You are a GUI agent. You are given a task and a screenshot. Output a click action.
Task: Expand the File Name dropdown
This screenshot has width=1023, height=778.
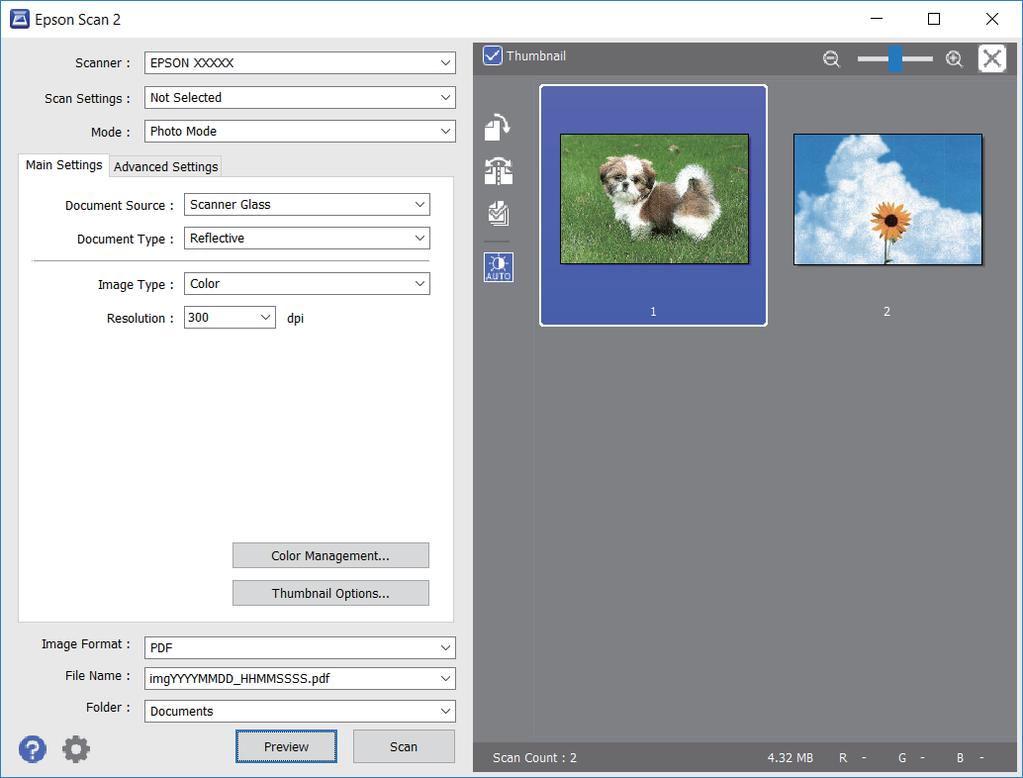[299, 679]
